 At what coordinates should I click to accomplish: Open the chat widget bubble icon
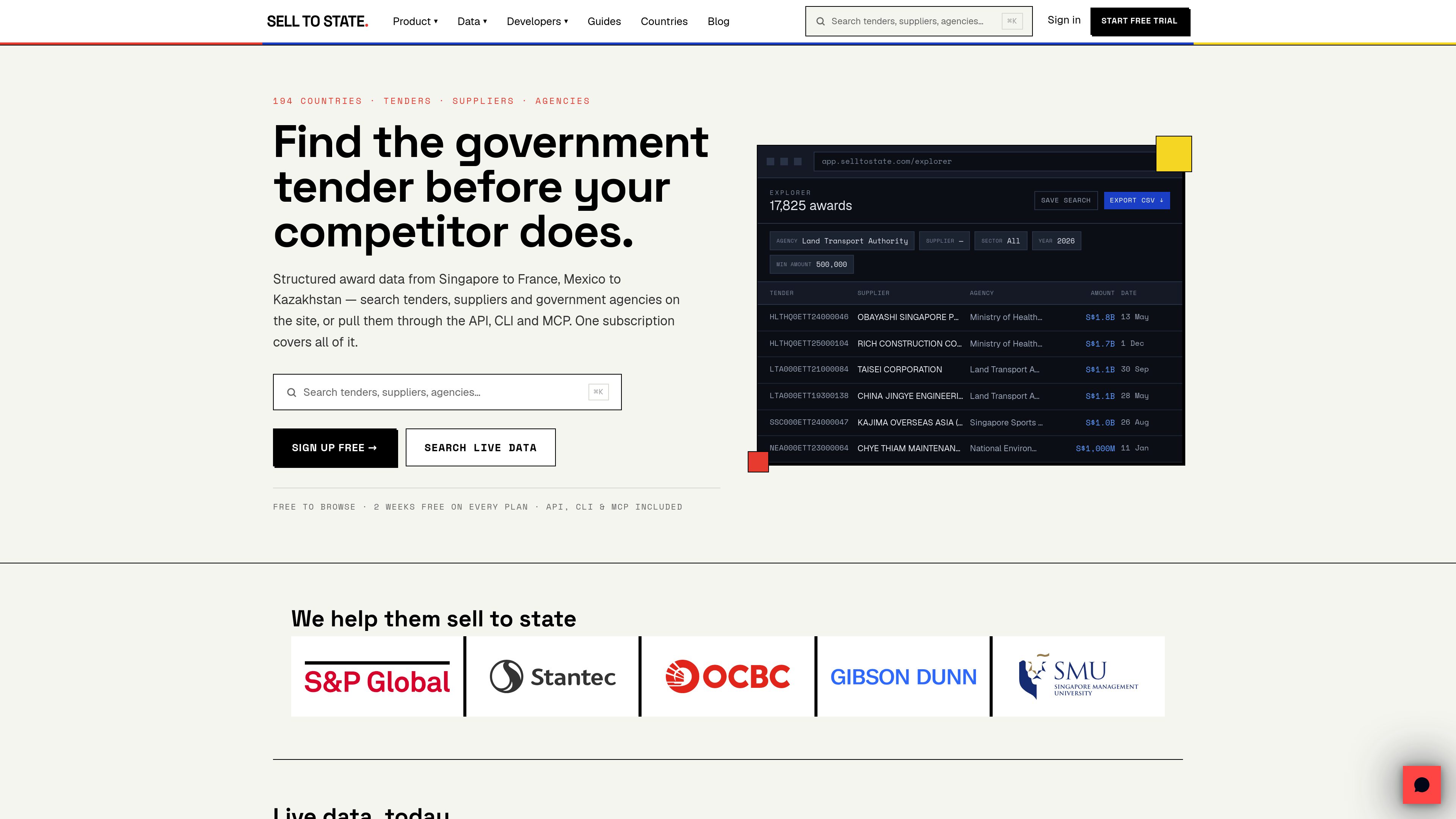[1421, 784]
